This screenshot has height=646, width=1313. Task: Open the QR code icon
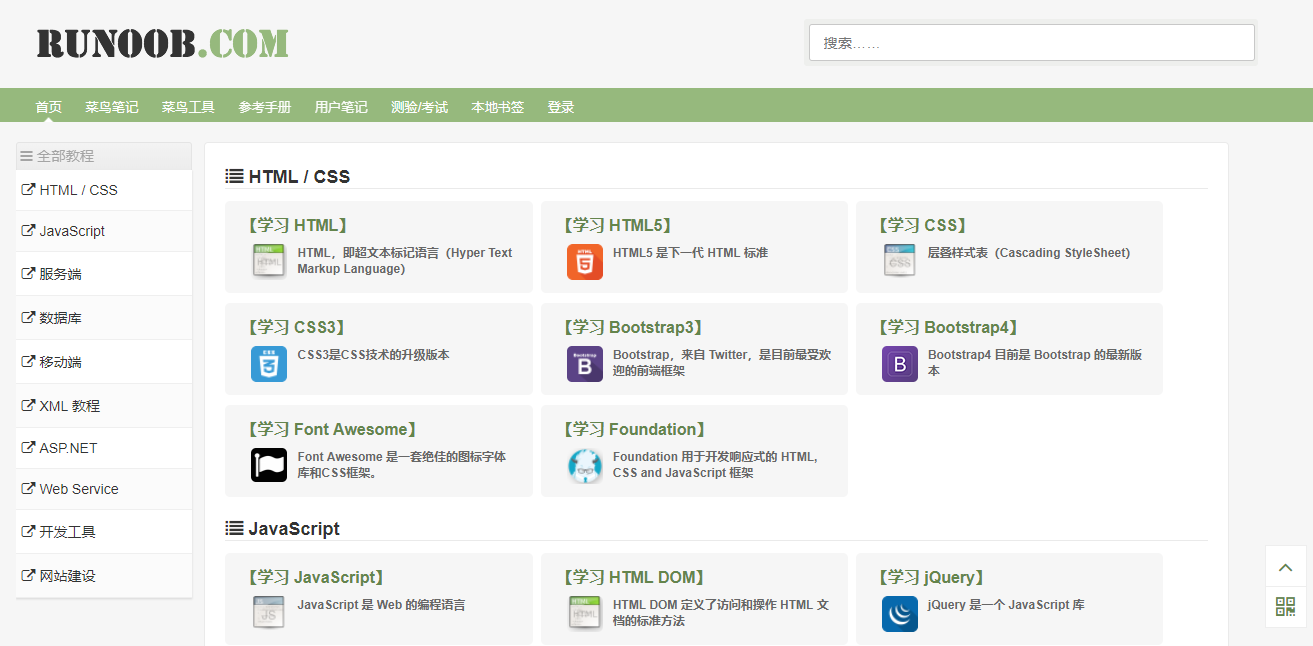[1286, 606]
